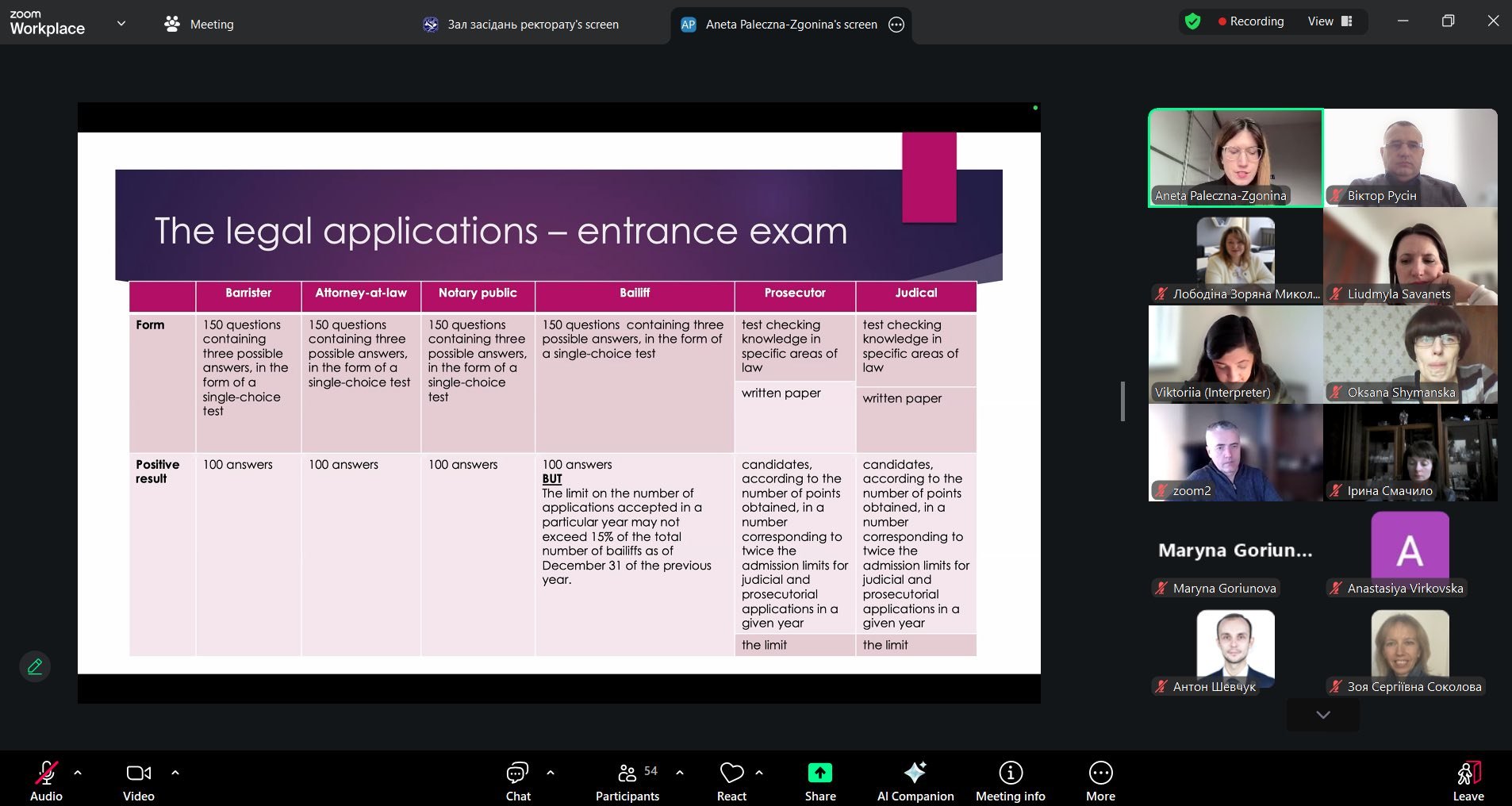Open the Chat panel
The height and width of the screenshot is (806, 1512).
coord(517,781)
